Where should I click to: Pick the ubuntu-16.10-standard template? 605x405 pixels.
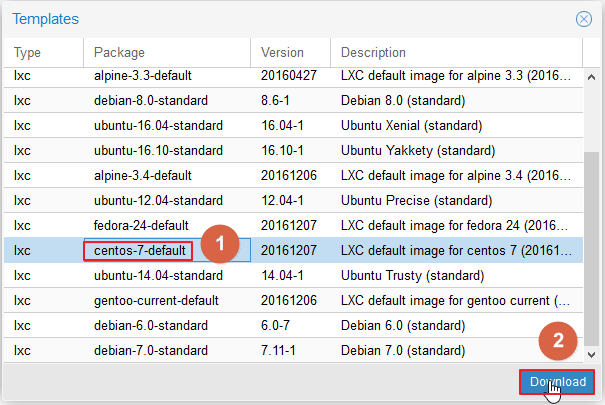click(x=293, y=150)
